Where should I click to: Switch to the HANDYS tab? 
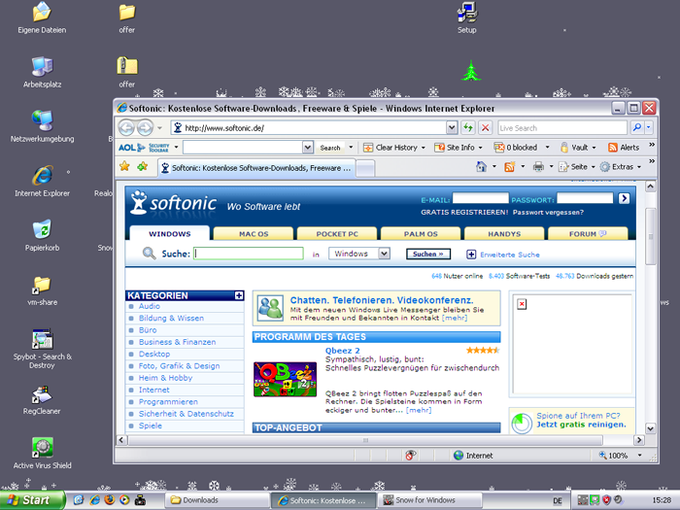coord(504,234)
